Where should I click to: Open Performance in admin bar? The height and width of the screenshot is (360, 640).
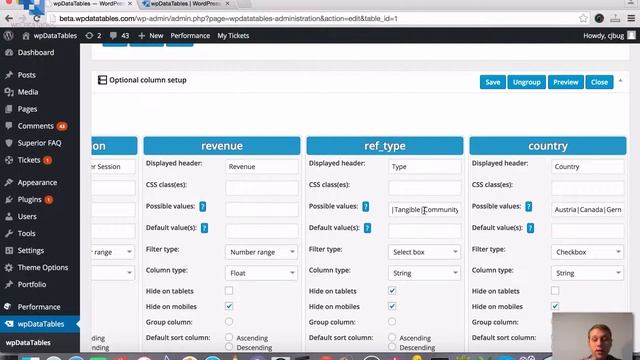point(190,36)
